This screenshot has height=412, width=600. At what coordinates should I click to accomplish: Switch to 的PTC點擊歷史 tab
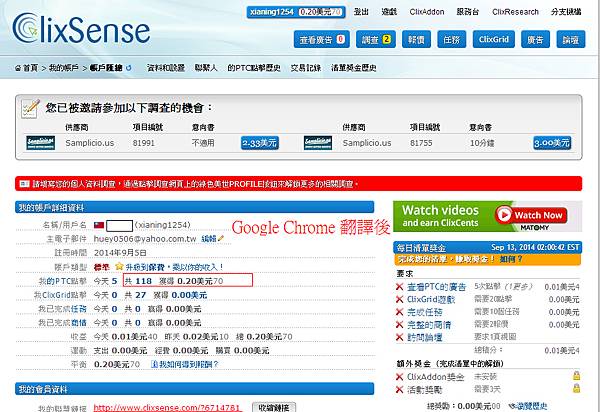[x=254, y=68]
